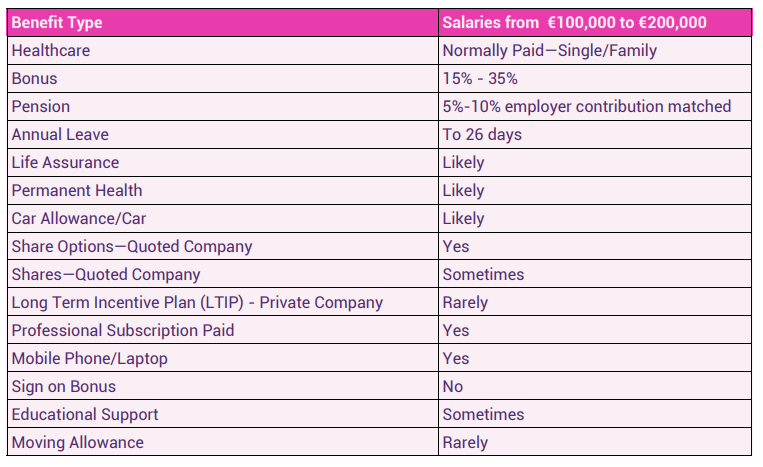Click the Benefit Type header cell
This screenshot has width=763, height=467.
[223, 22]
